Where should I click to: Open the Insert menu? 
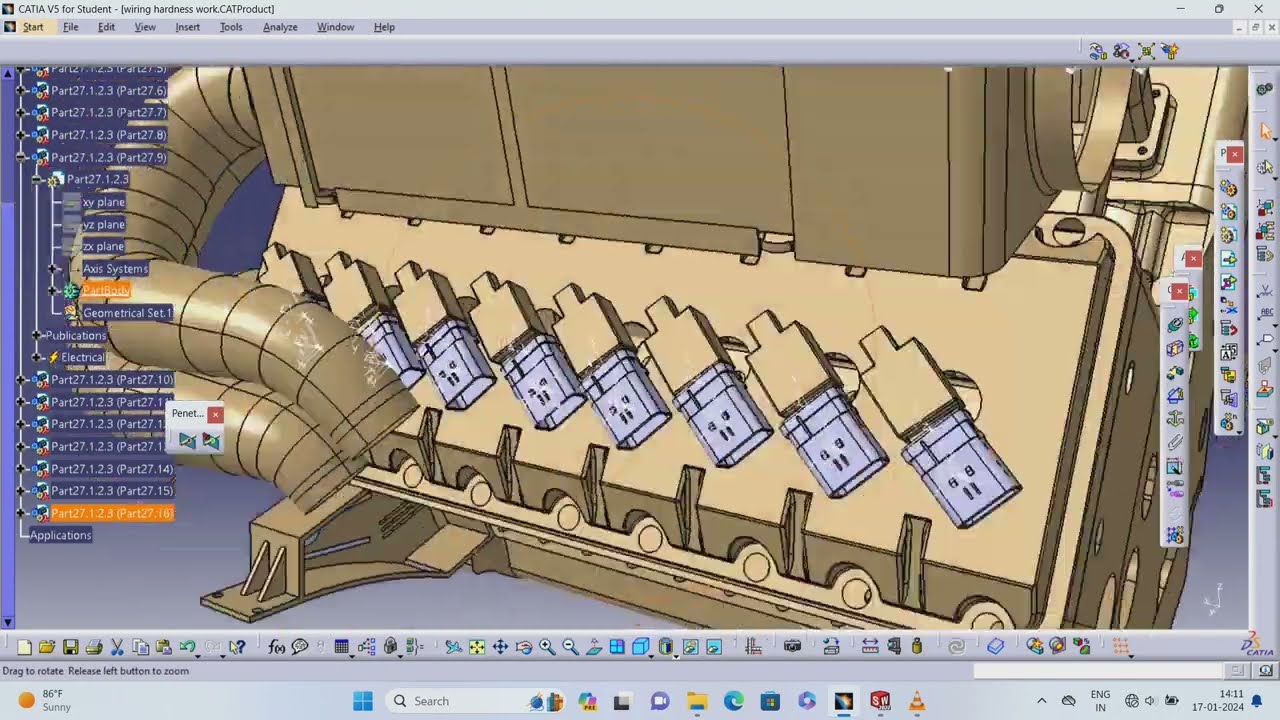point(187,27)
